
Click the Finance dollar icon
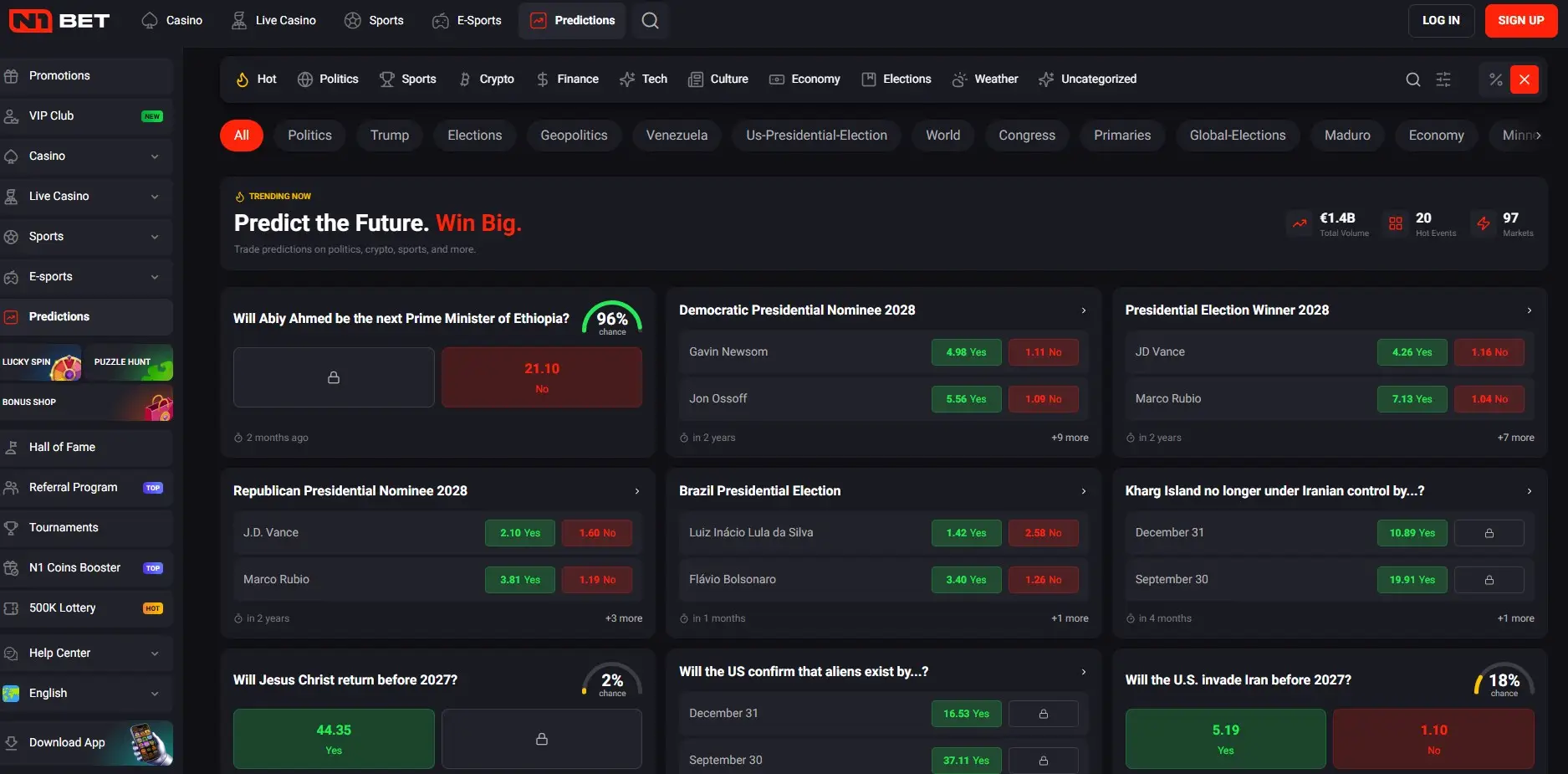543,79
